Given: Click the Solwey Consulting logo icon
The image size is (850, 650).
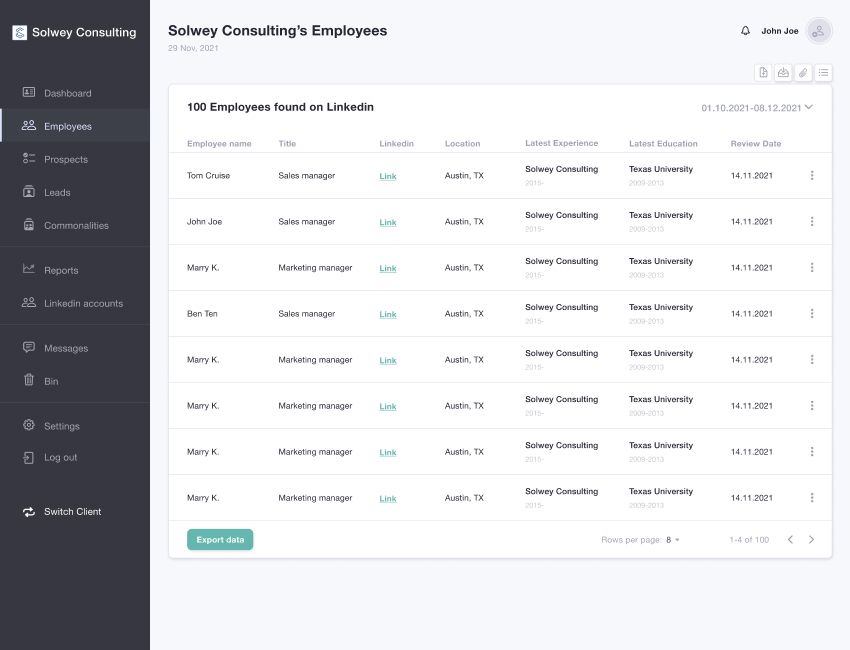Looking at the screenshot, I should pos(20,33).
